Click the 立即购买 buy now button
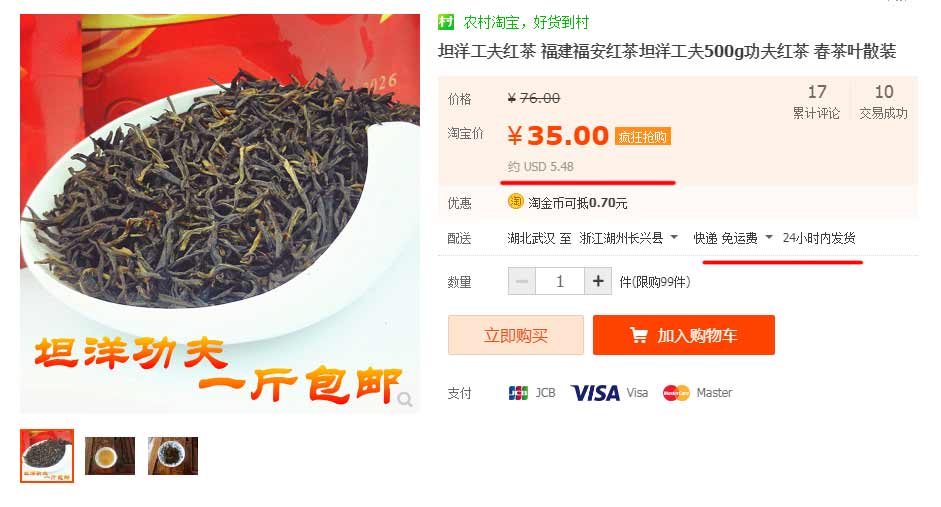Image resolution: width=941 pixels, height=507 pixels. tap(516, 335)
